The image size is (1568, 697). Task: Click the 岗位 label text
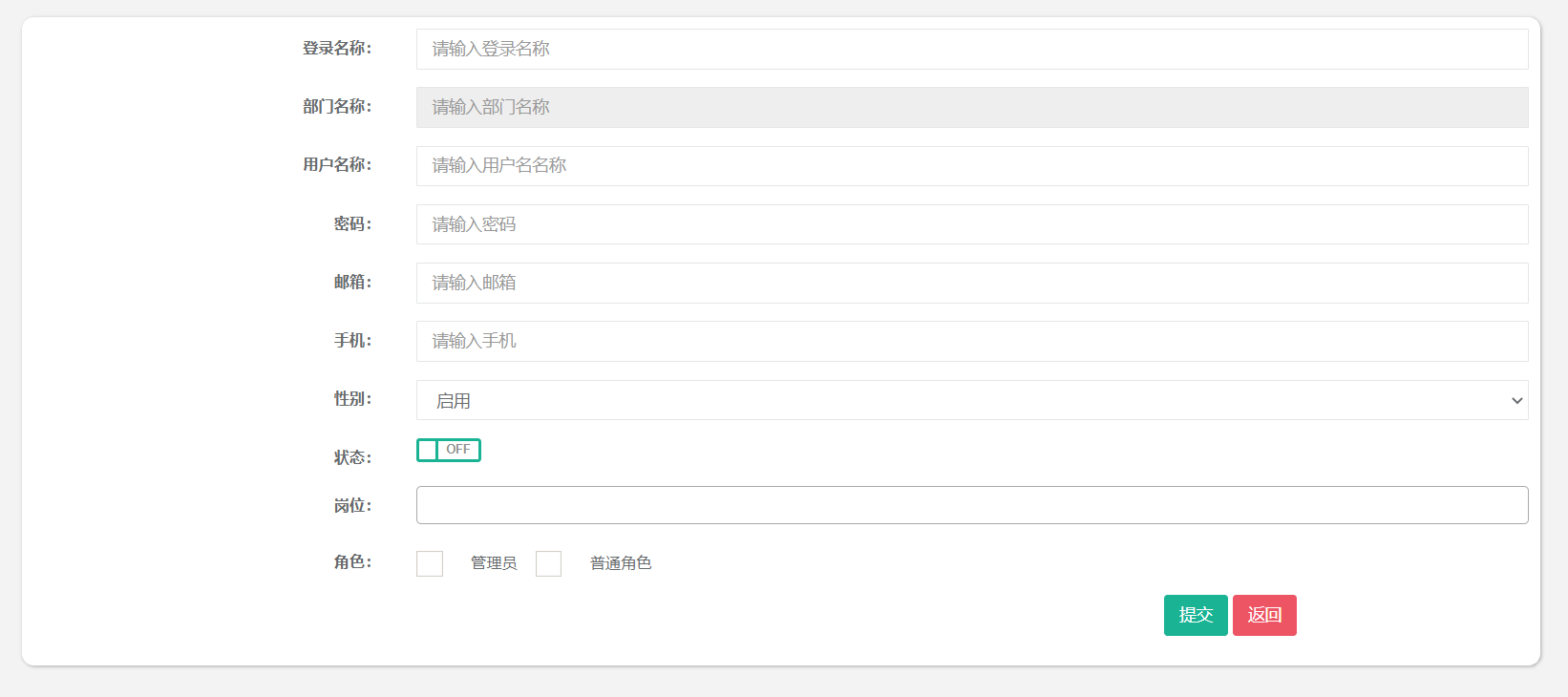click(352, 505)
